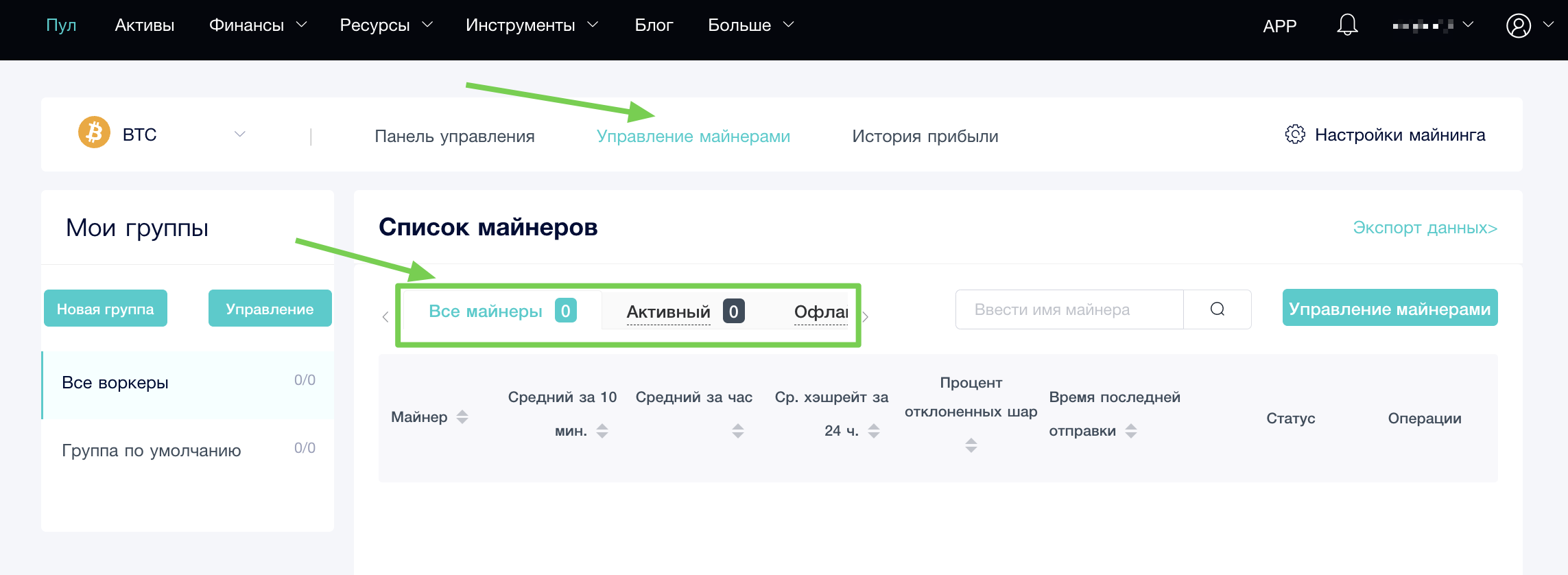Screen dimensions: 1568x575
Task: Sort by Средний за час arrows
Action: (x=738, y=431)
